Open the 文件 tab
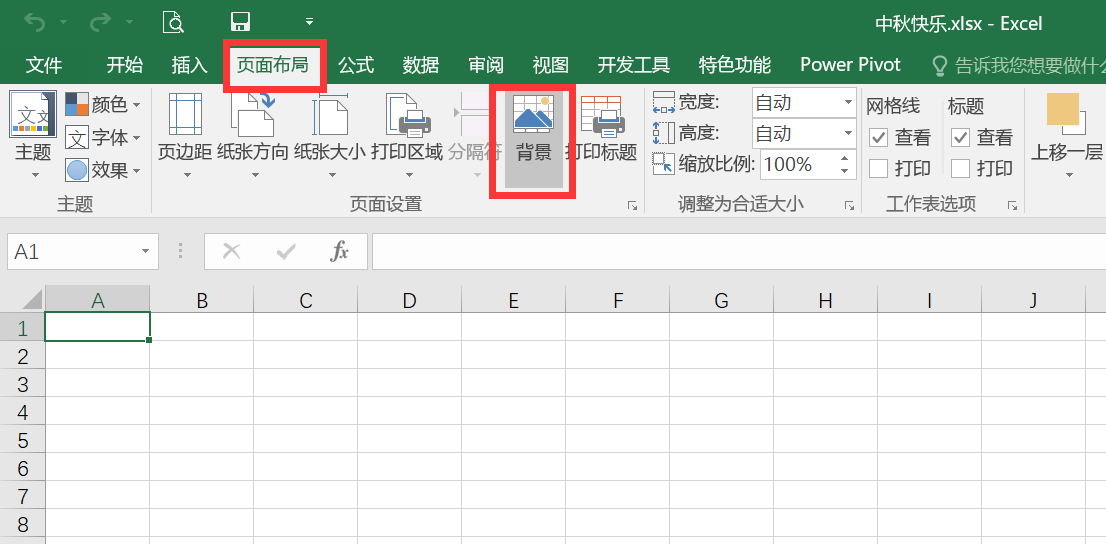 [x=44, y=66]
